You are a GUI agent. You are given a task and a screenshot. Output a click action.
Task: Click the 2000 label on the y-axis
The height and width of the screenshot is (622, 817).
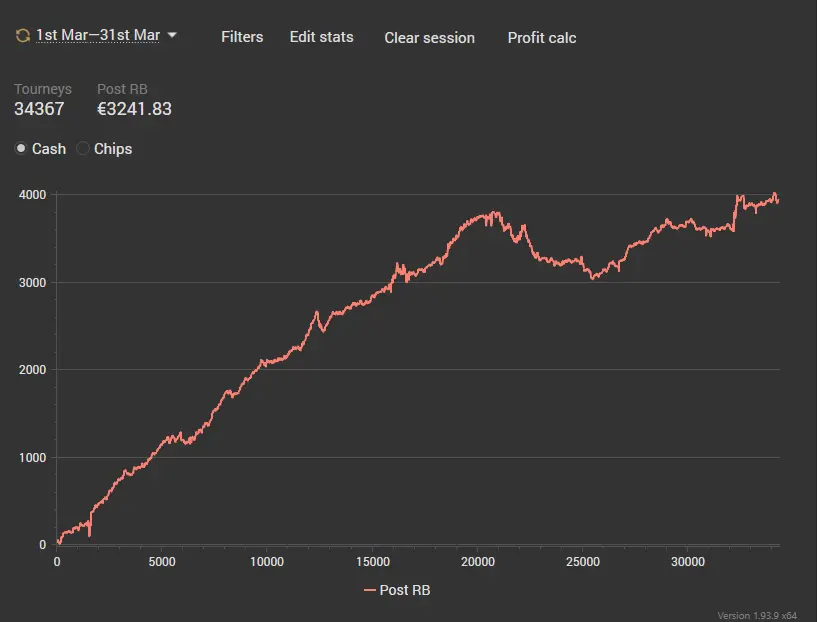[x=32, y=370]
